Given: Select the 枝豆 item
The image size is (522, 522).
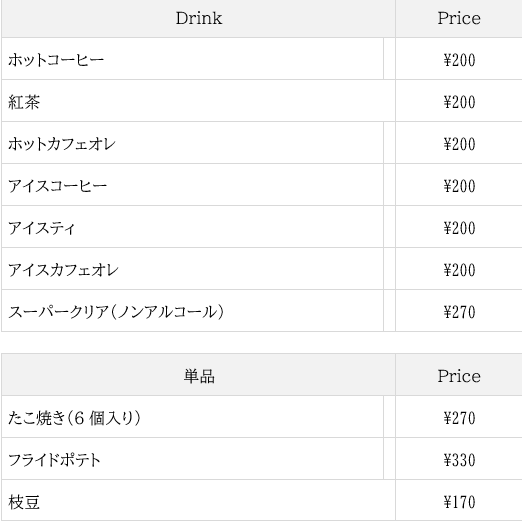Looking at the screenshot, I should (24, 502).
